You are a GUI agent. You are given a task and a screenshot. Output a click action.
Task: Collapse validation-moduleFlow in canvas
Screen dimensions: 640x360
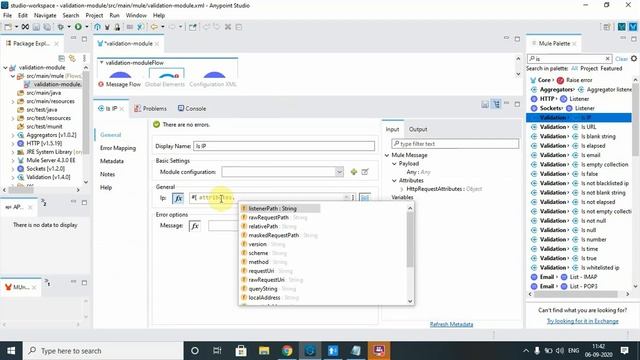click(x=101, y=62)
